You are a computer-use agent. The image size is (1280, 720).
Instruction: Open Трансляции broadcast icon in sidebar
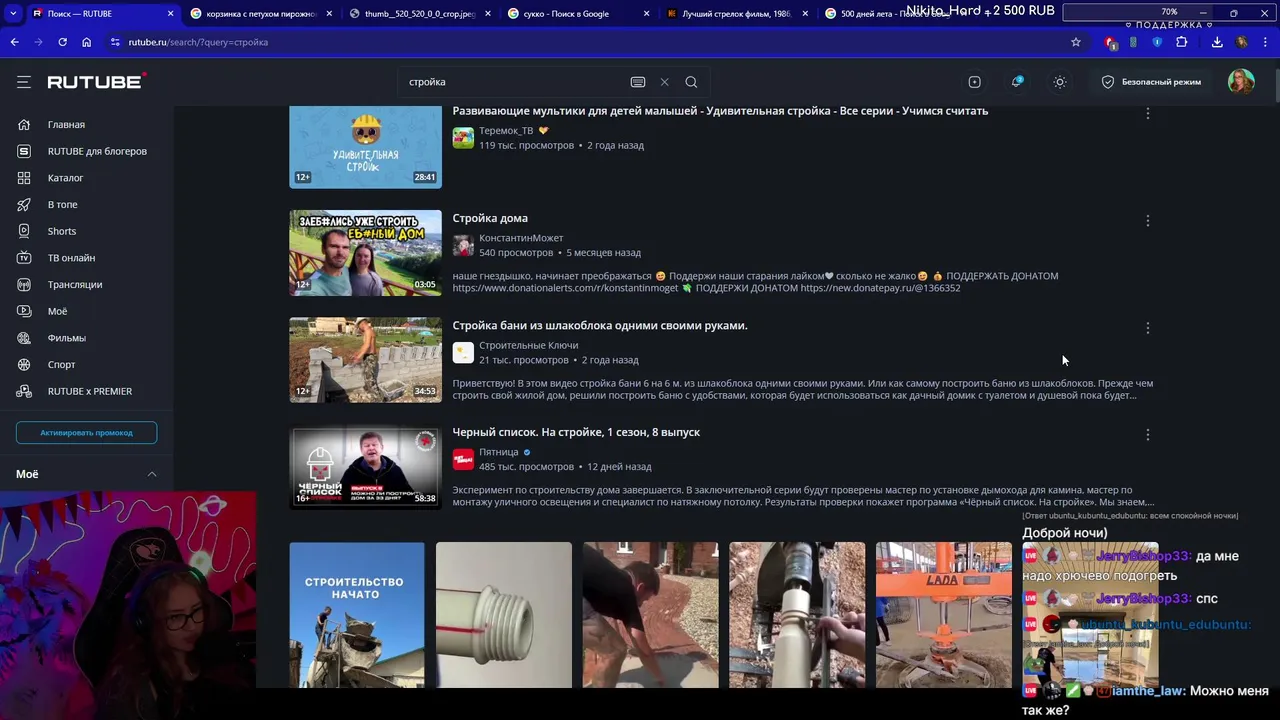tap(24, 285)
